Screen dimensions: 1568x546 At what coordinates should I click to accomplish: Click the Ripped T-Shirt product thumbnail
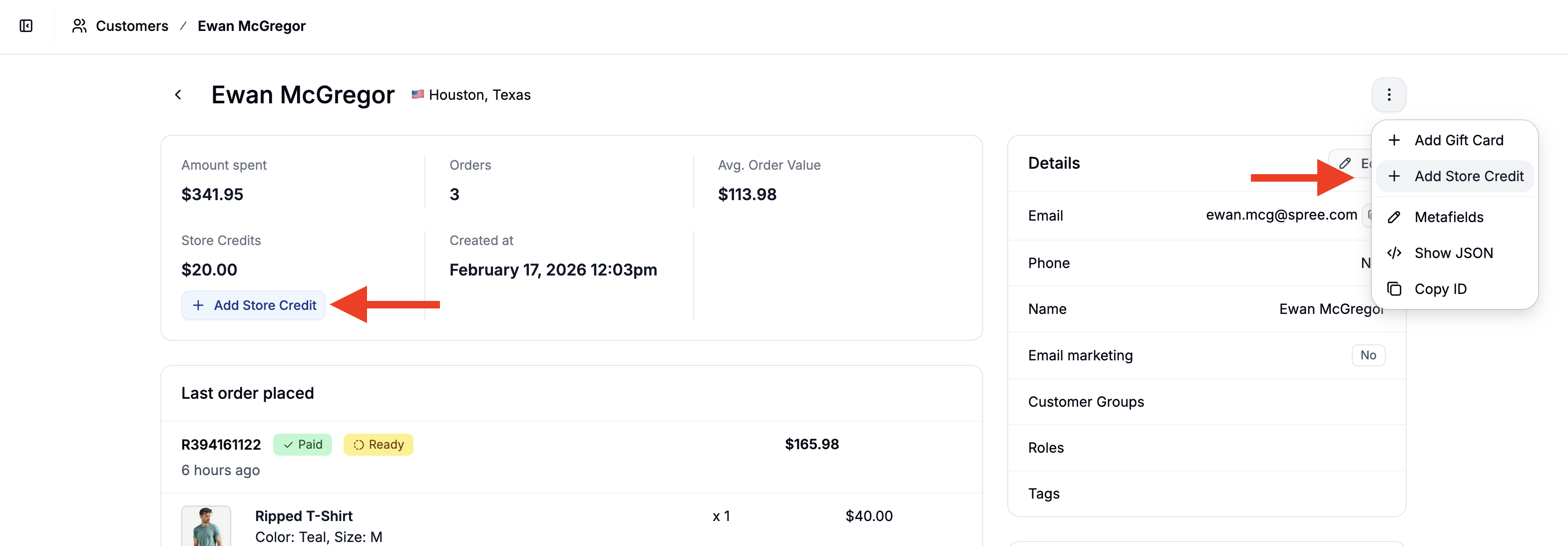[x=206, y=526]
